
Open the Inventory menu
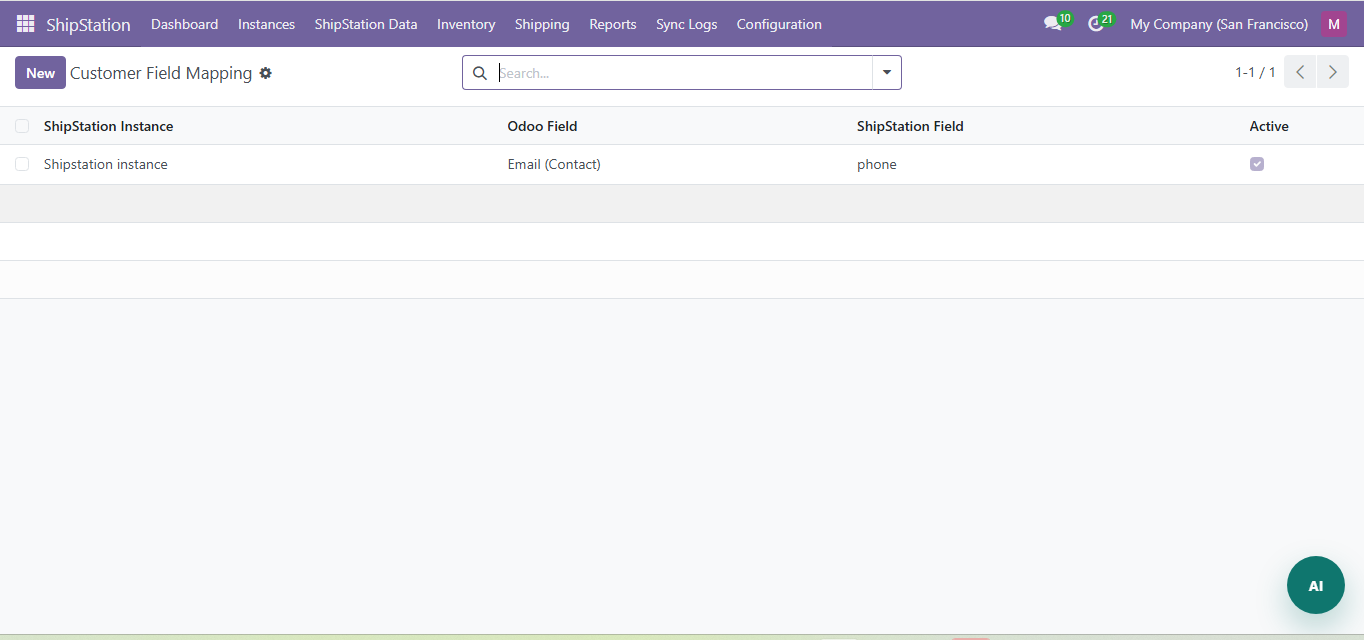pyautogui.click(x=466, y=24)
